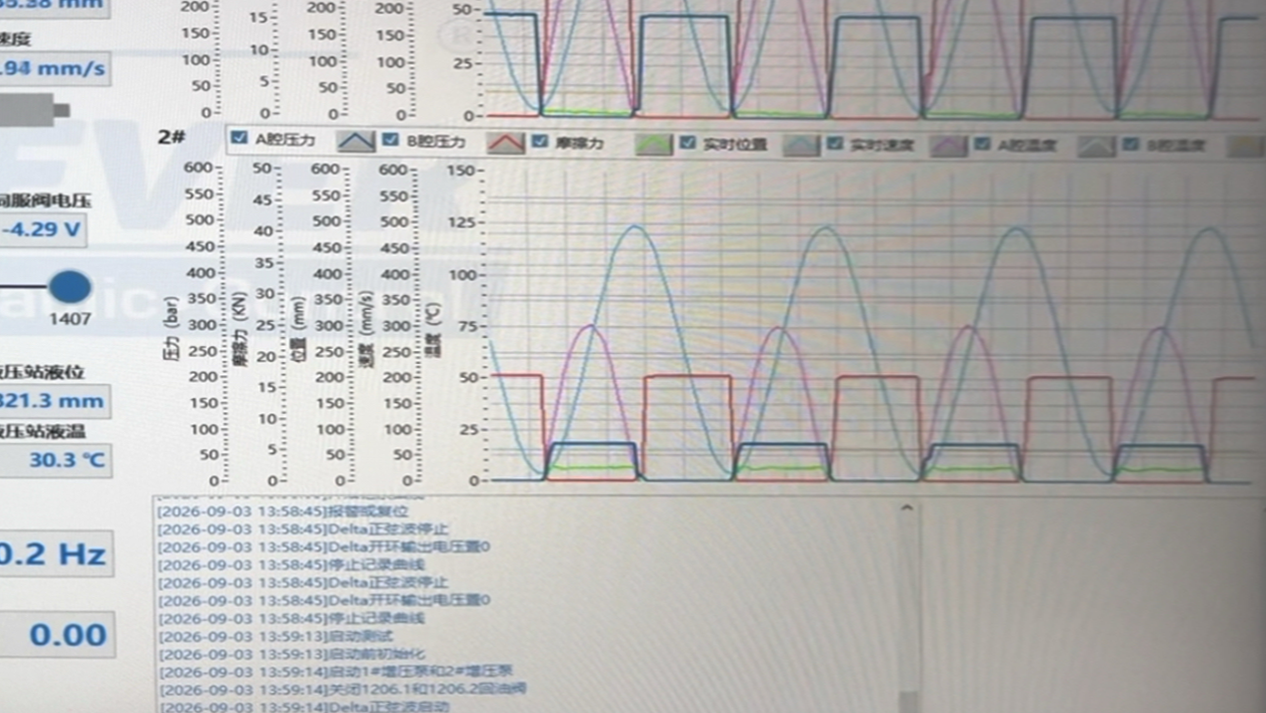The width and height of the screenshot is (1266, 713).
Task: Open the A腔温度 curve style icon
Action: coord(1097,147)
